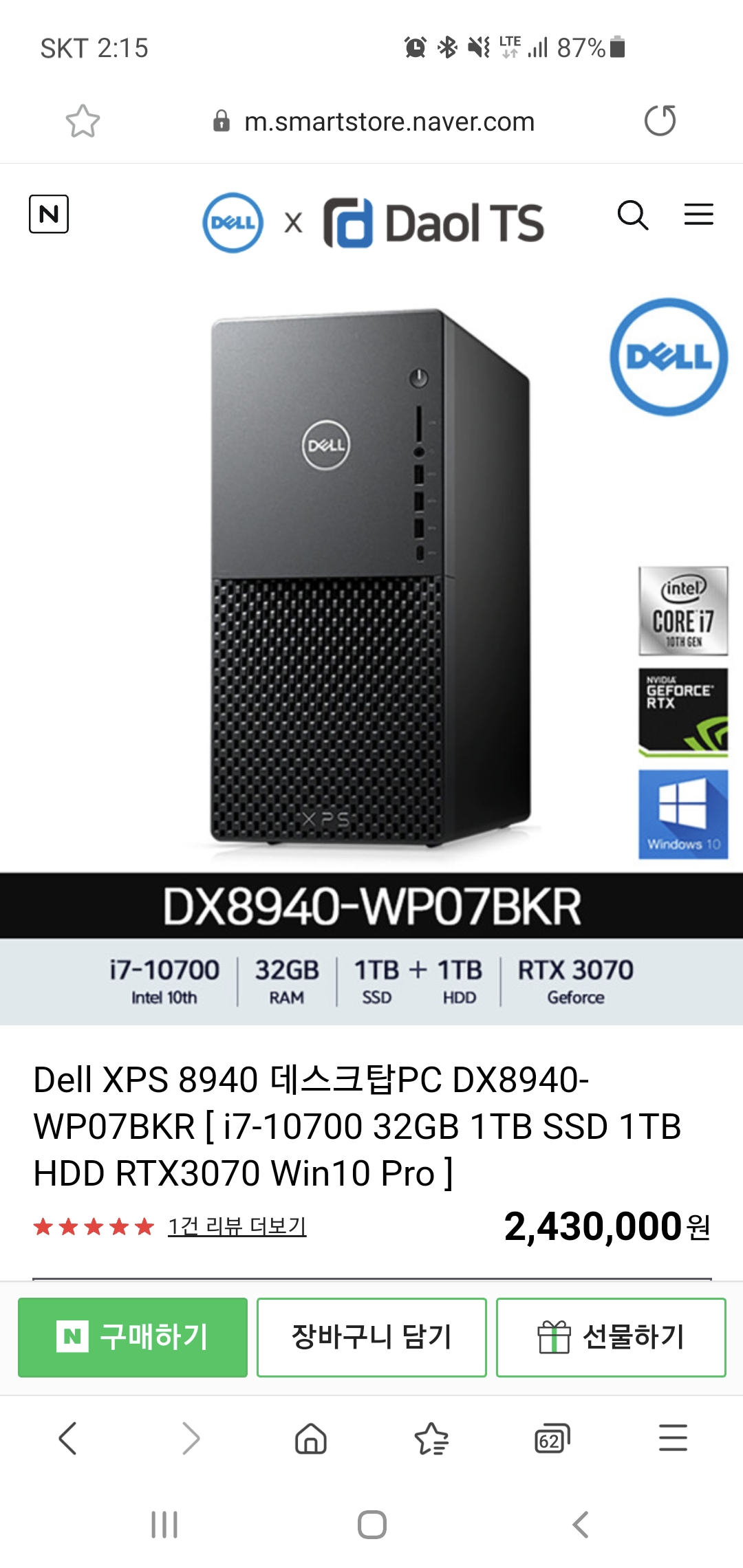Show recent apps in Android navigation bar
This screenshot has width=743, height=1568.
click(164, 1525)
